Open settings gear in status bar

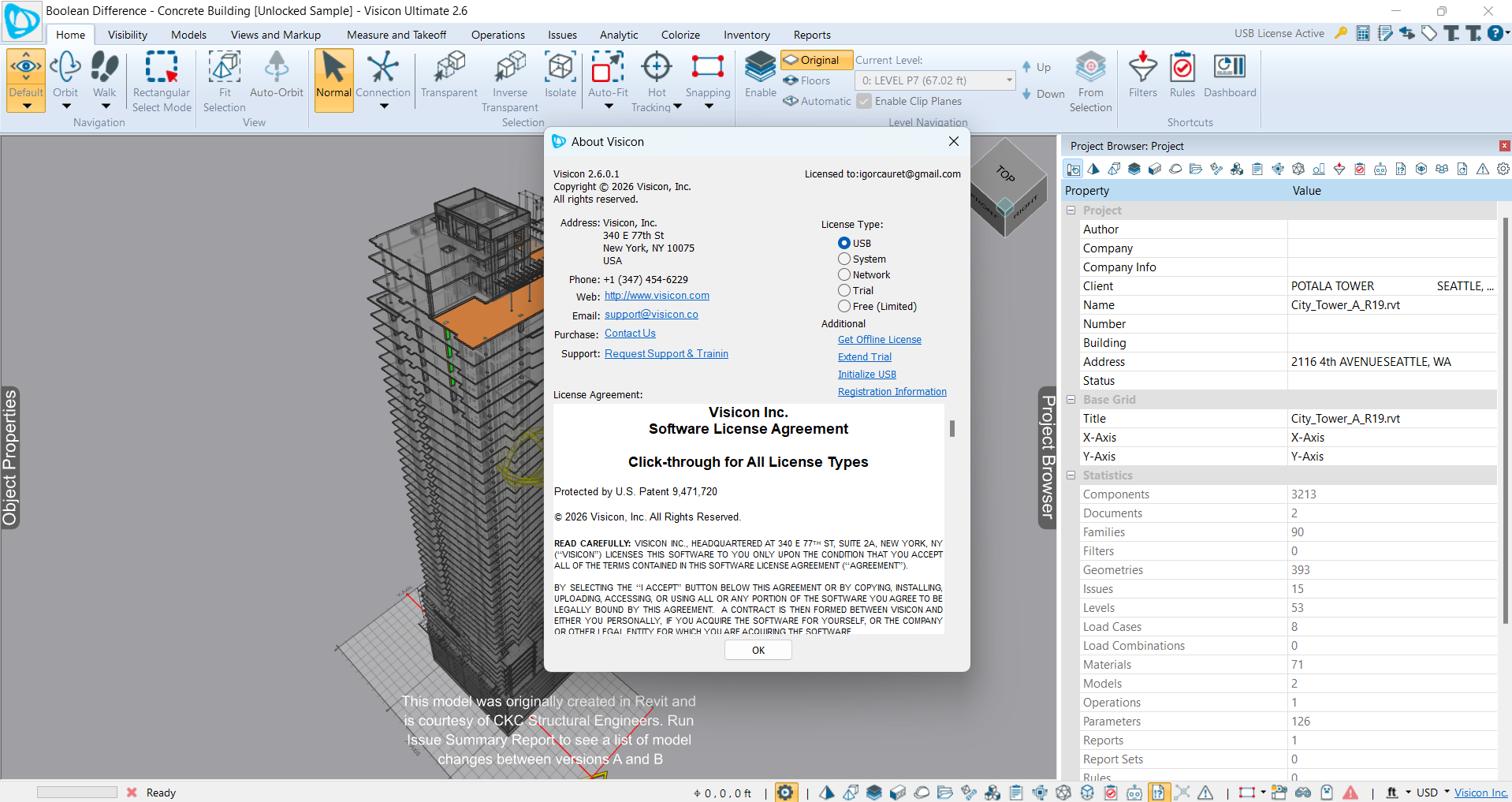pyautogui.click(x=786, y=793)
